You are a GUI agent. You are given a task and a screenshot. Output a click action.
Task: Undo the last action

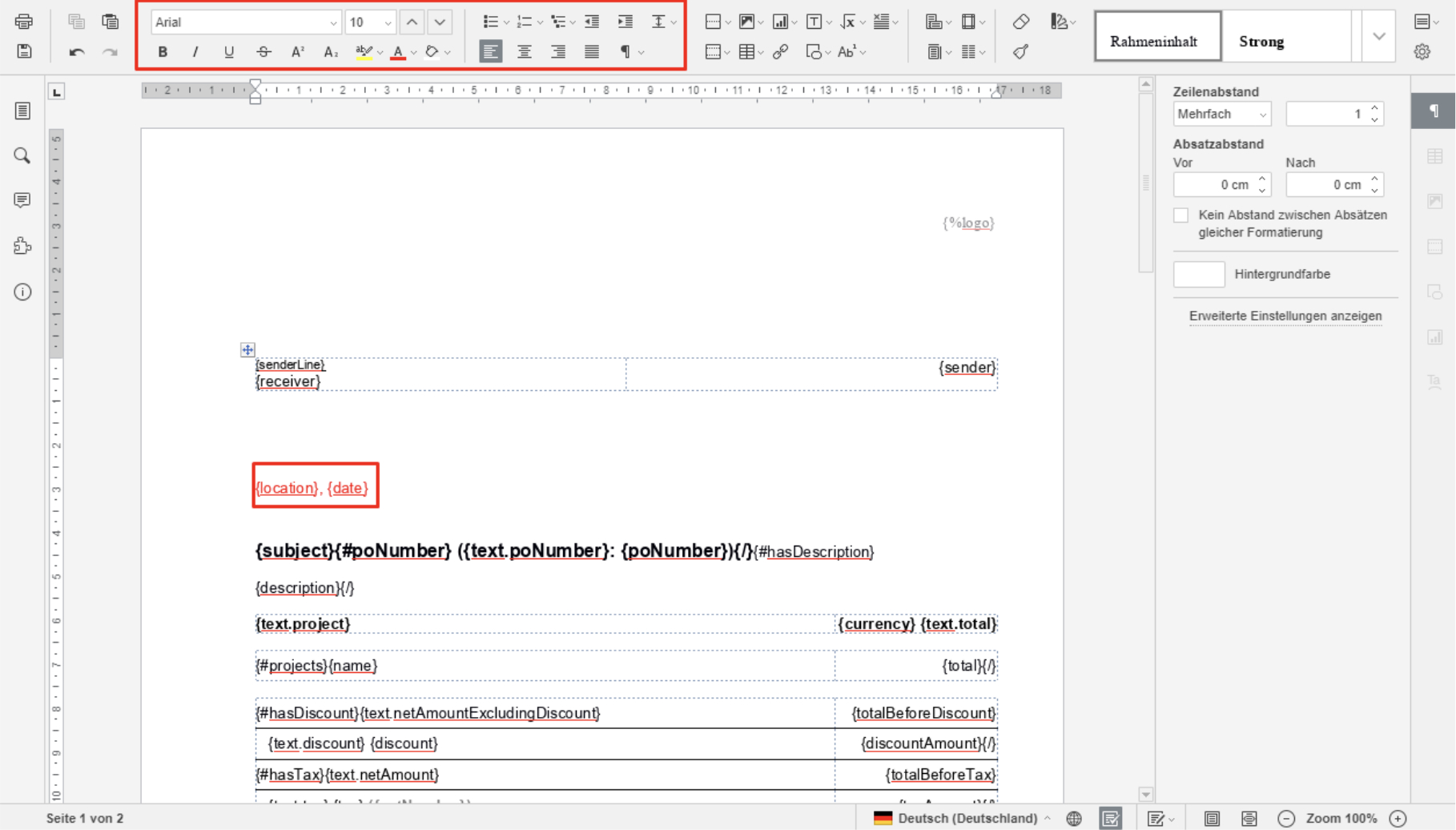pyautogui.click(x=77, y=52)
